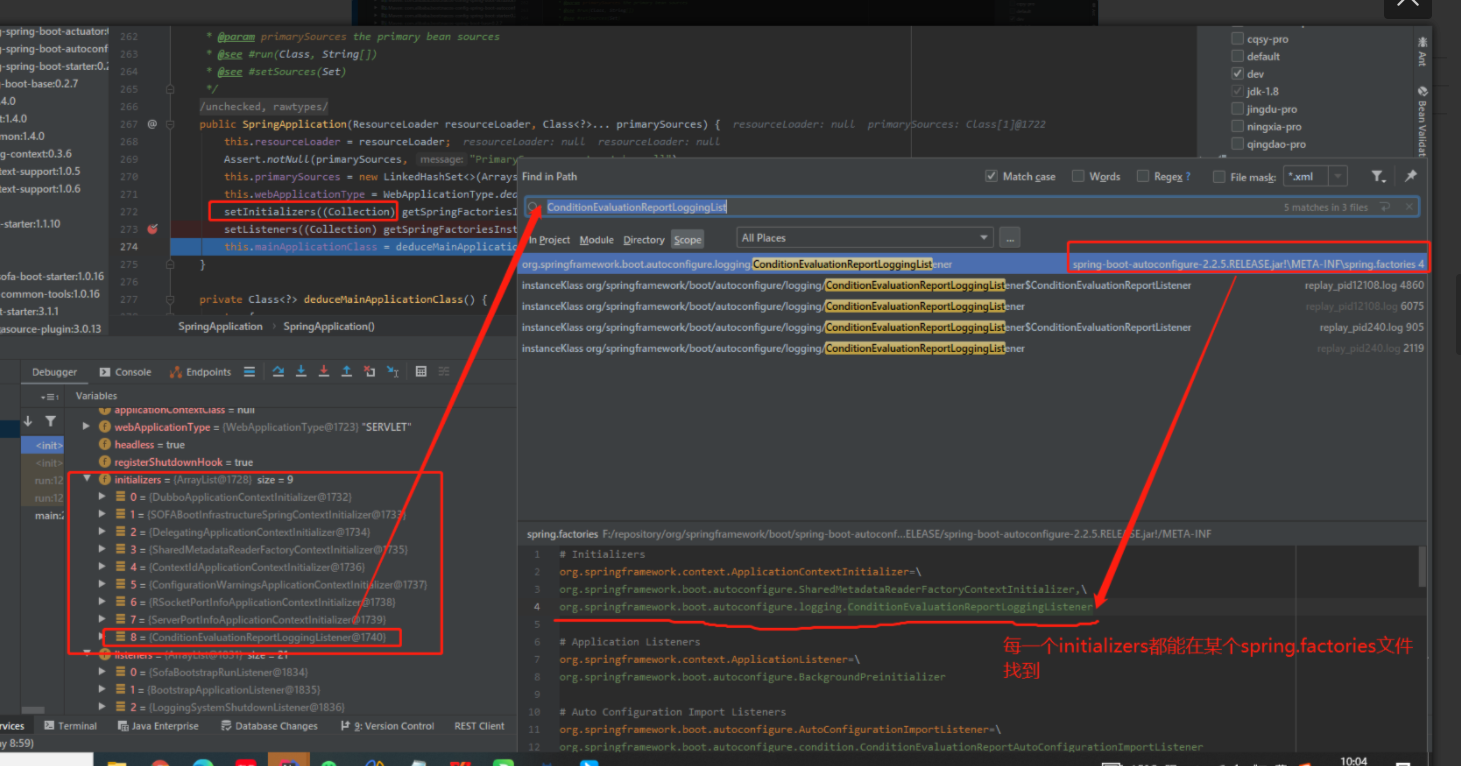Check the default profile
The height and width of the screenshot is (766, 1461).
(x=1238, y=56)
